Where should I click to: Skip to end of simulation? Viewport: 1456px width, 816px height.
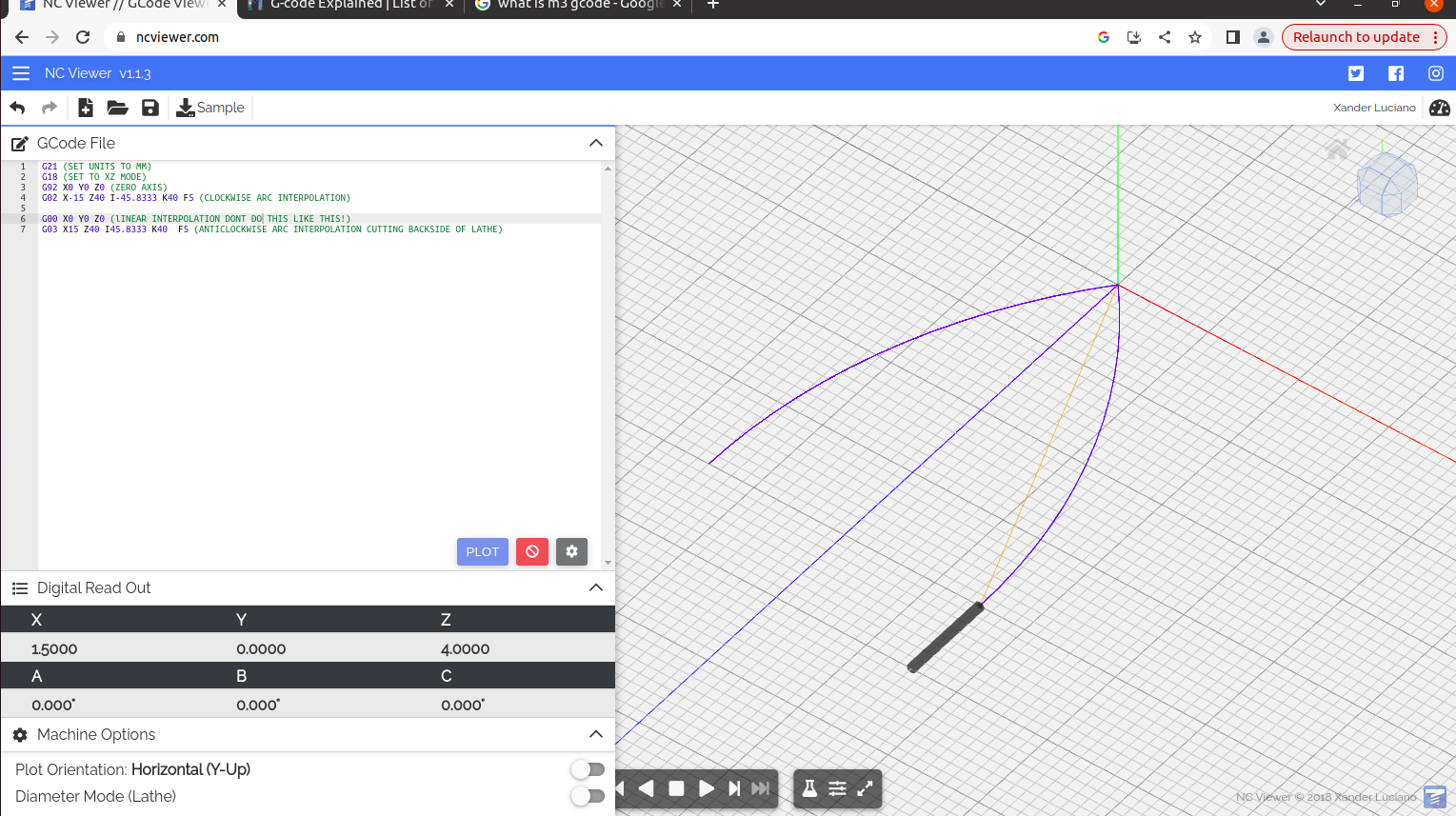pos(761,788)
